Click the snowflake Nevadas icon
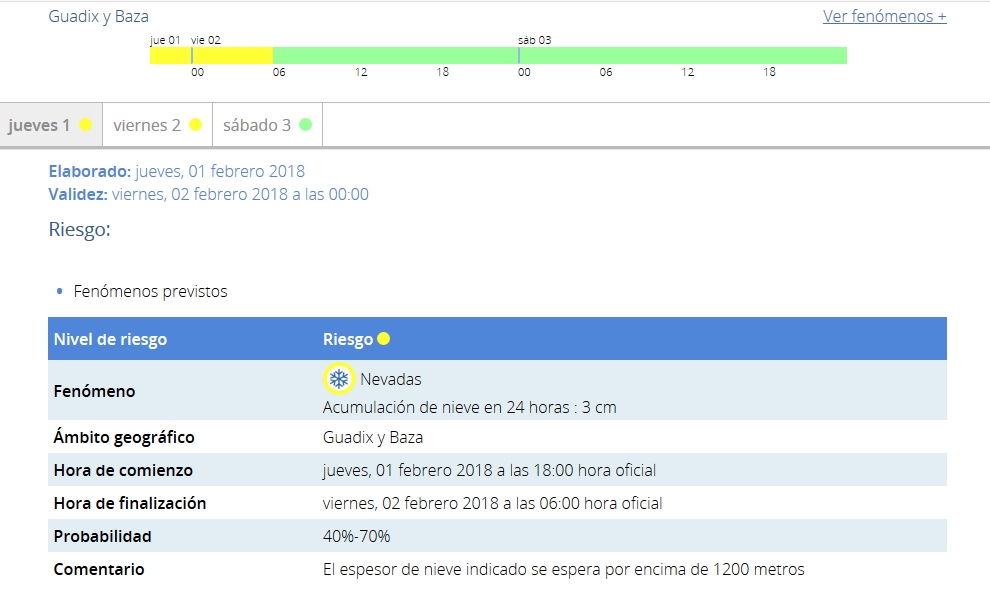Screen dimensions: 990x611 (339, 379)
